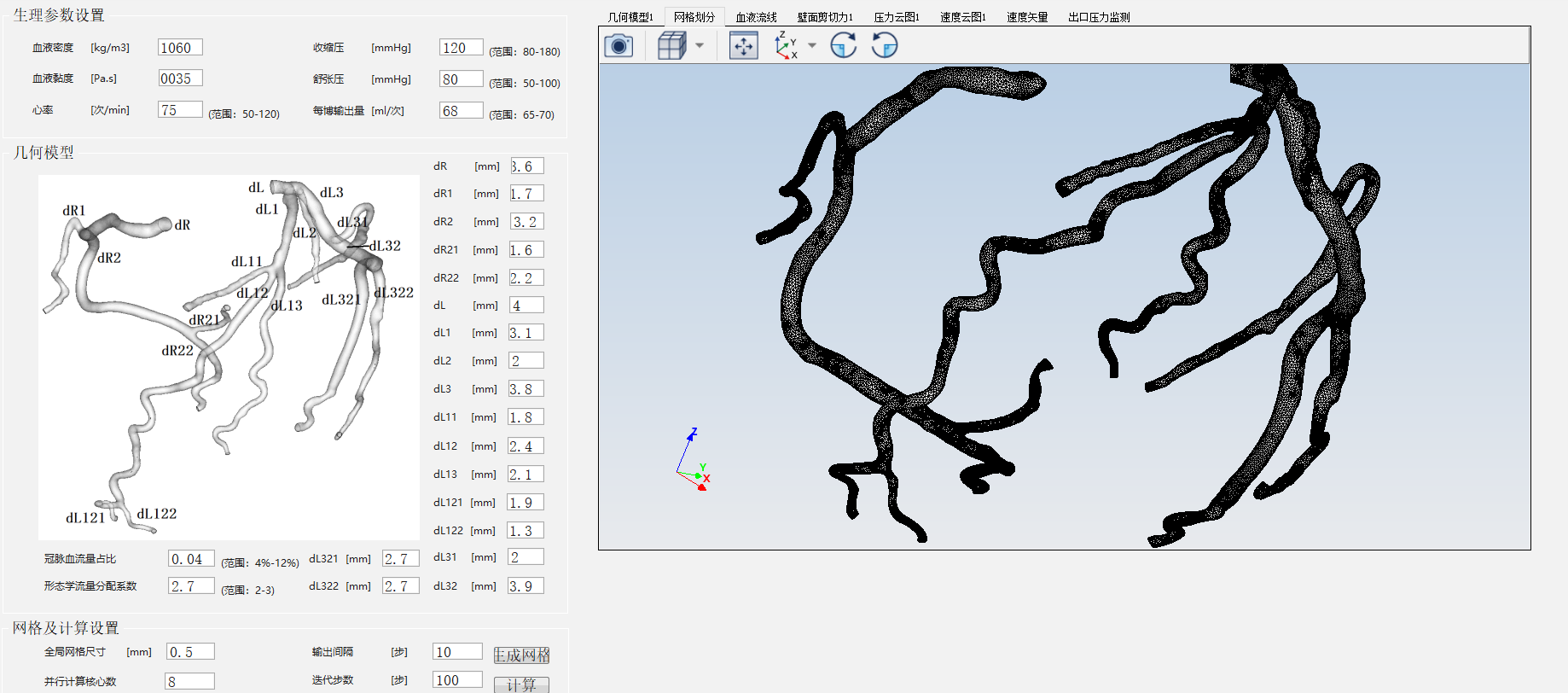Click the dL1 input showing 3.1

point(526,333)
